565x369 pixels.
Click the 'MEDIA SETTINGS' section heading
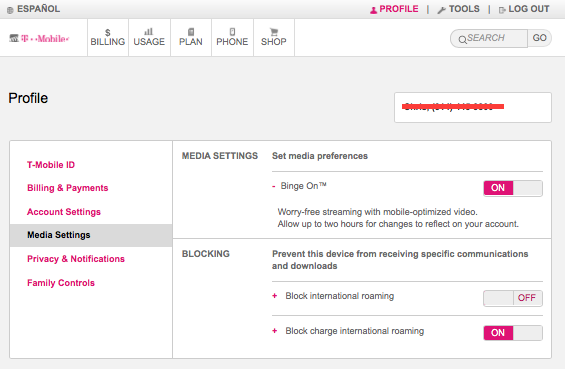pos(220,156)
